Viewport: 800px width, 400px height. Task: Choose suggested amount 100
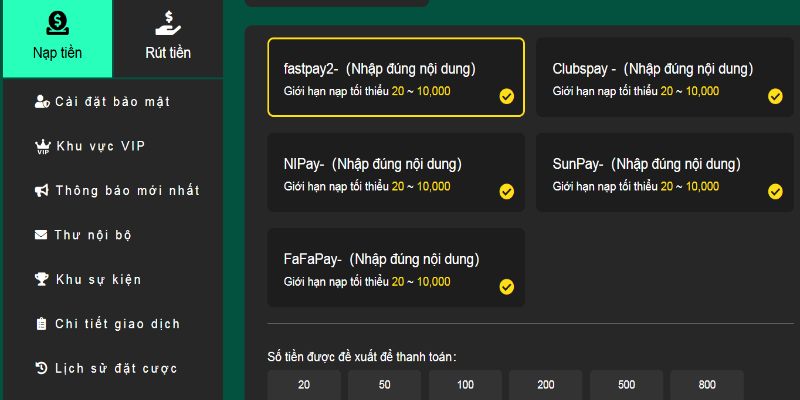click(x=465, y=385)
